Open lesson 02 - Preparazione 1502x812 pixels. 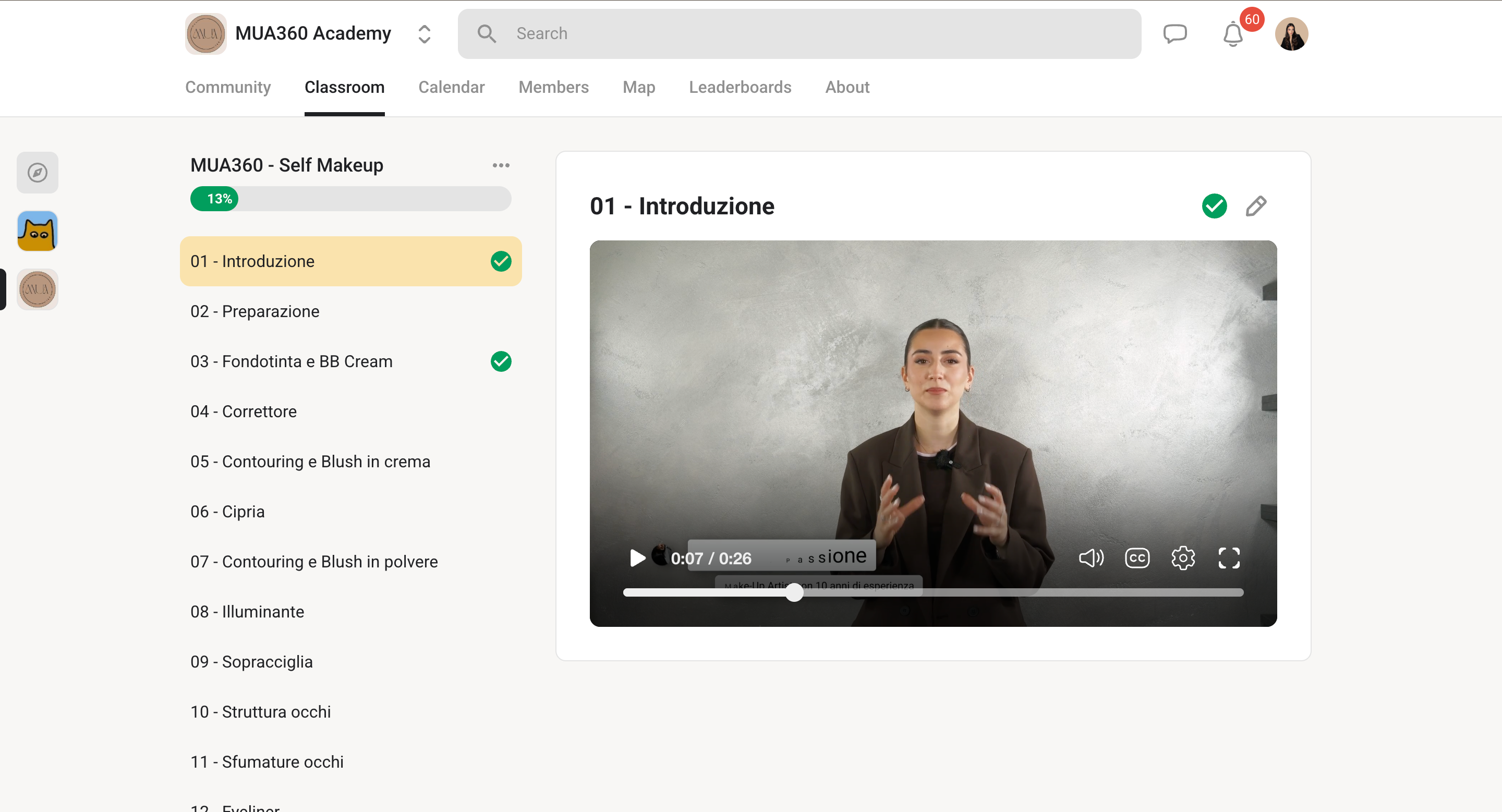pos(350,311)
